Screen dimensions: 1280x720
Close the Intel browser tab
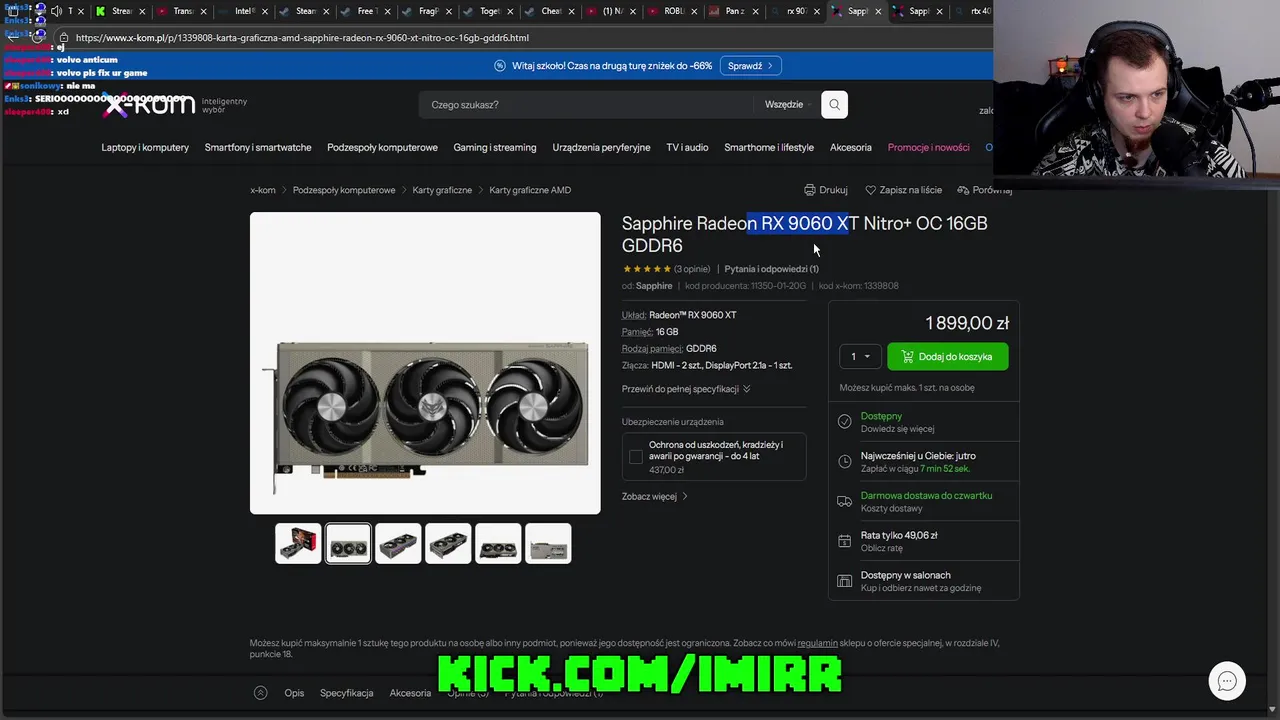266,11
